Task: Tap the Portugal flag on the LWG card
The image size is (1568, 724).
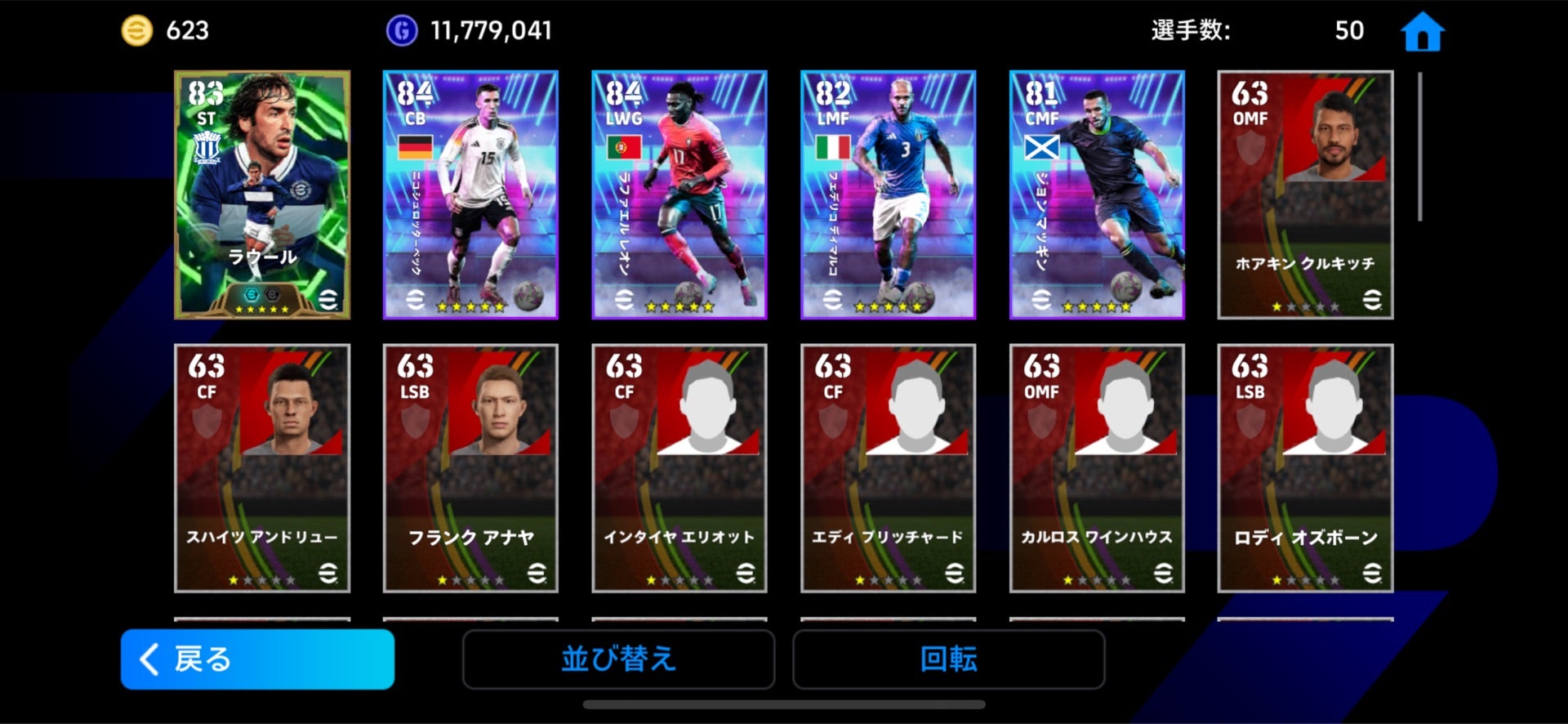Action: coord(624,148)
